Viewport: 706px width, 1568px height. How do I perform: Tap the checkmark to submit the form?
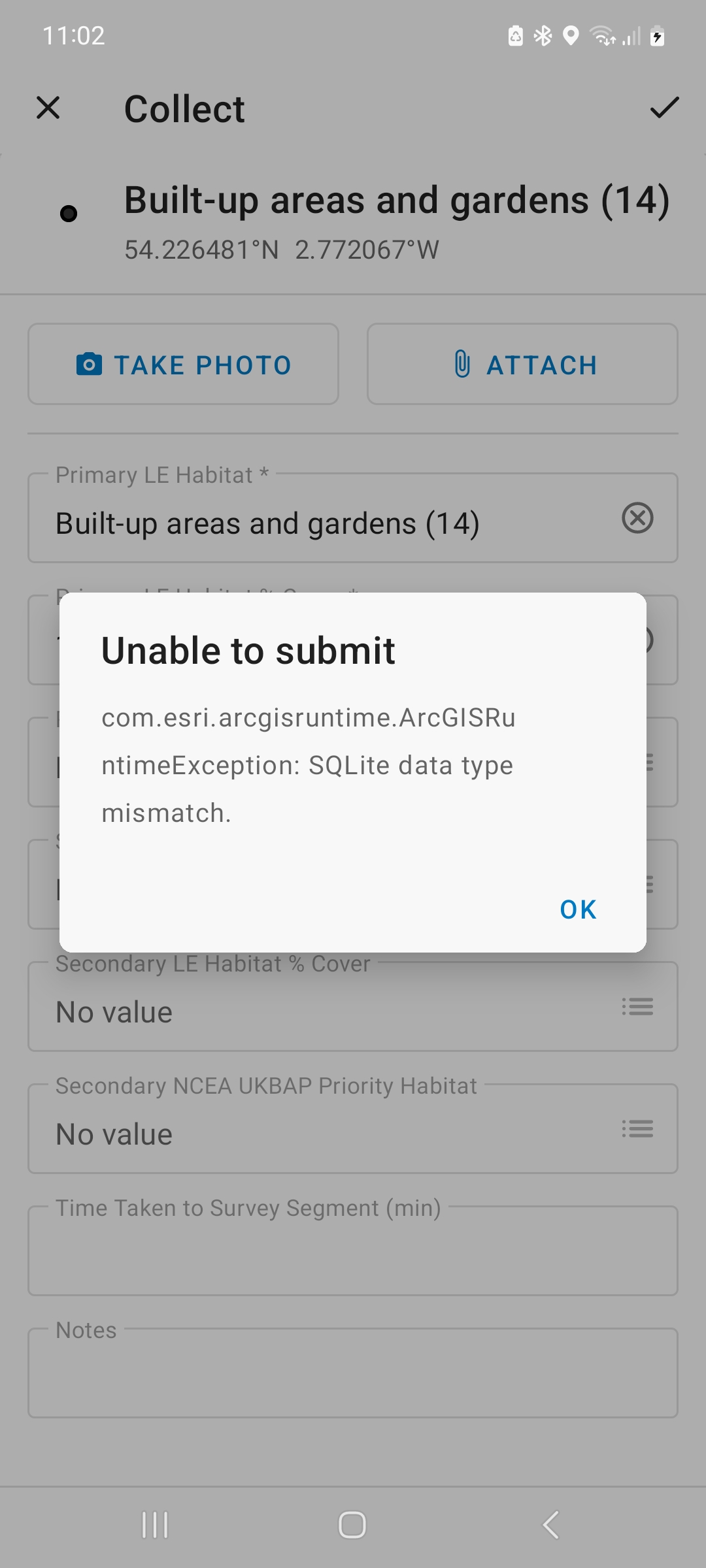(x=664, y=108)
